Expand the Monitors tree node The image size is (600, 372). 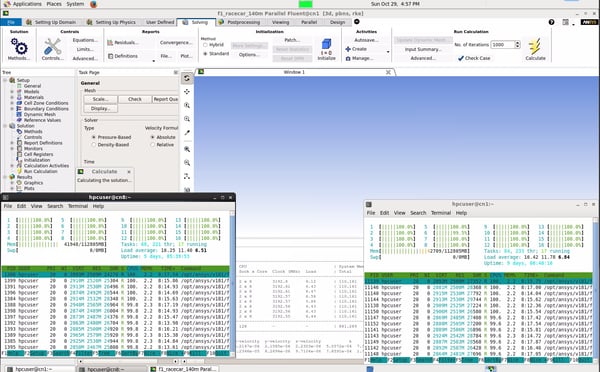click(x=12, y=148)
